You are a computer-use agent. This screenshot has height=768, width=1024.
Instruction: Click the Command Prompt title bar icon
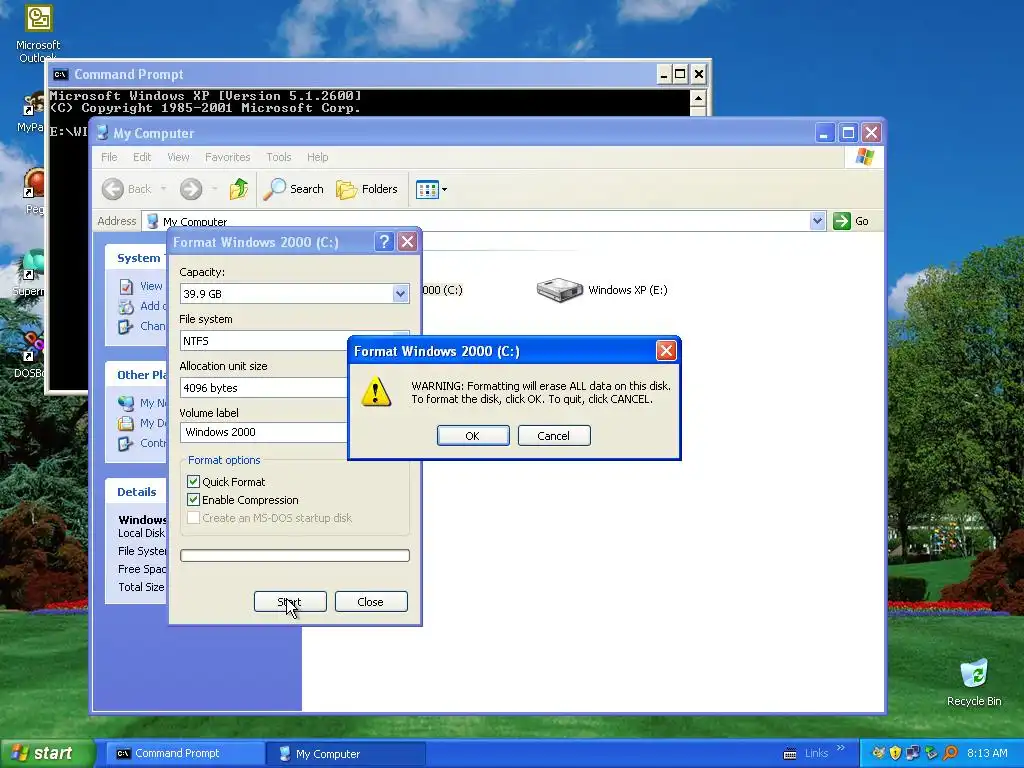pyautogui.click(x=61, y=74)
